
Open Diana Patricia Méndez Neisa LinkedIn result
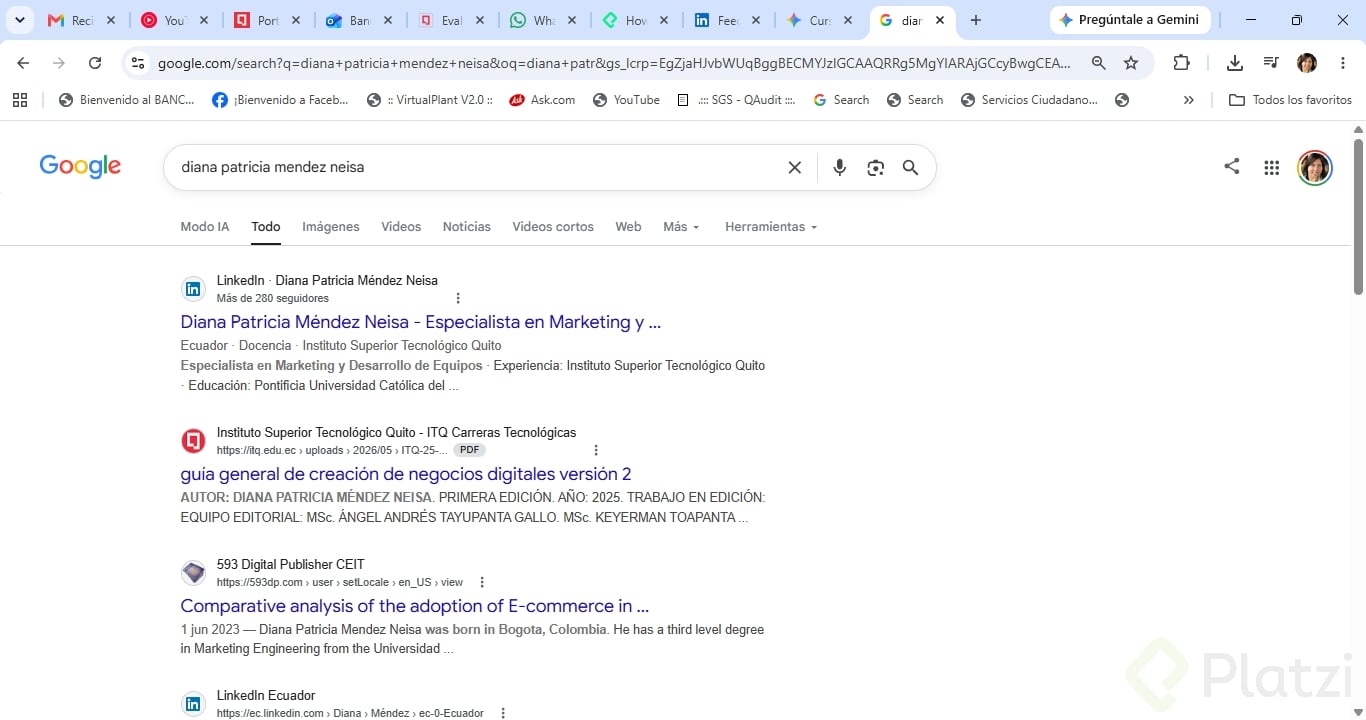pos(421,322)
